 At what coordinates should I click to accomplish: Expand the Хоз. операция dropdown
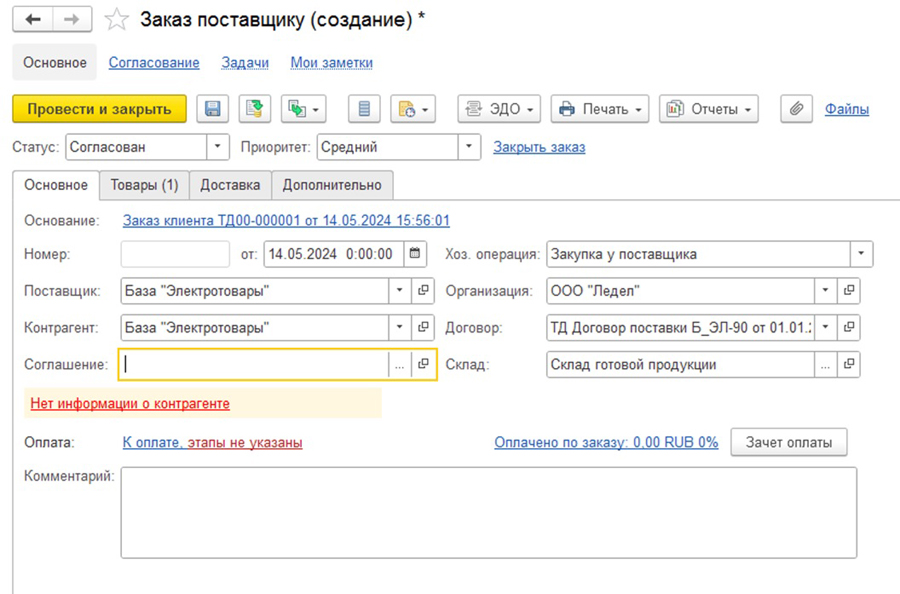pyautogui.click(x=861, y=254)
